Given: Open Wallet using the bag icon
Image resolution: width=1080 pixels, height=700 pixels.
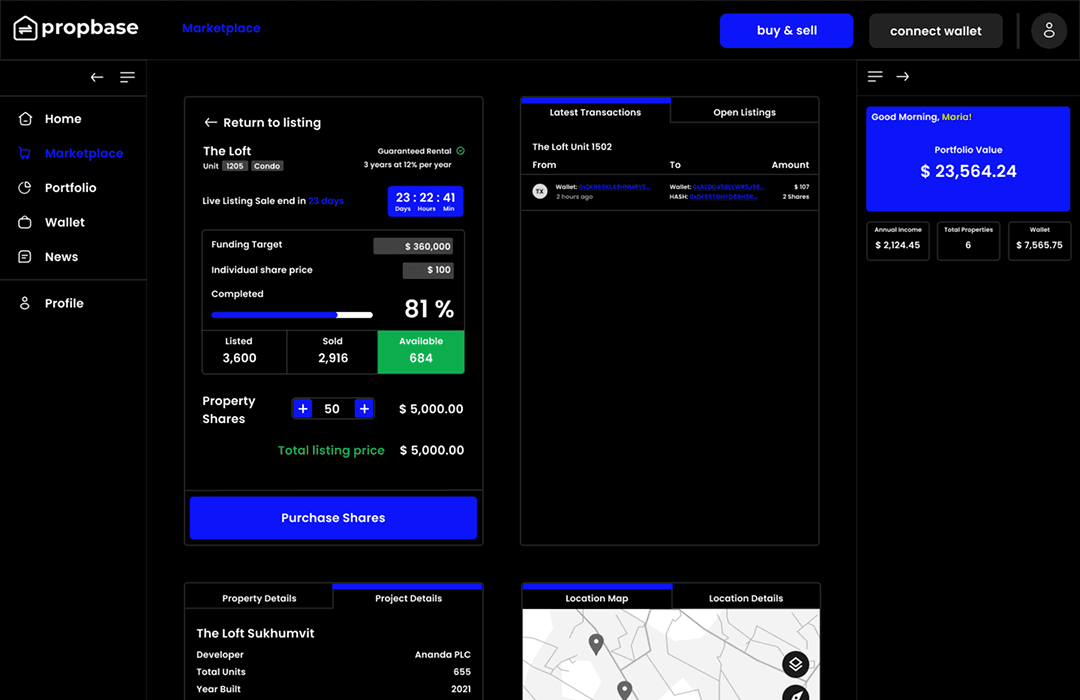Looking at the screenshot, I should [25, 222].
